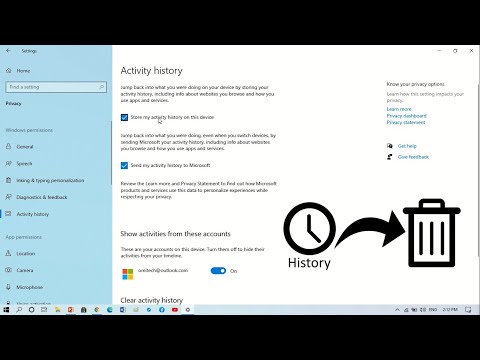Click the Get help link
Screen dimensions: 480x360
click(x=407, y=146)
